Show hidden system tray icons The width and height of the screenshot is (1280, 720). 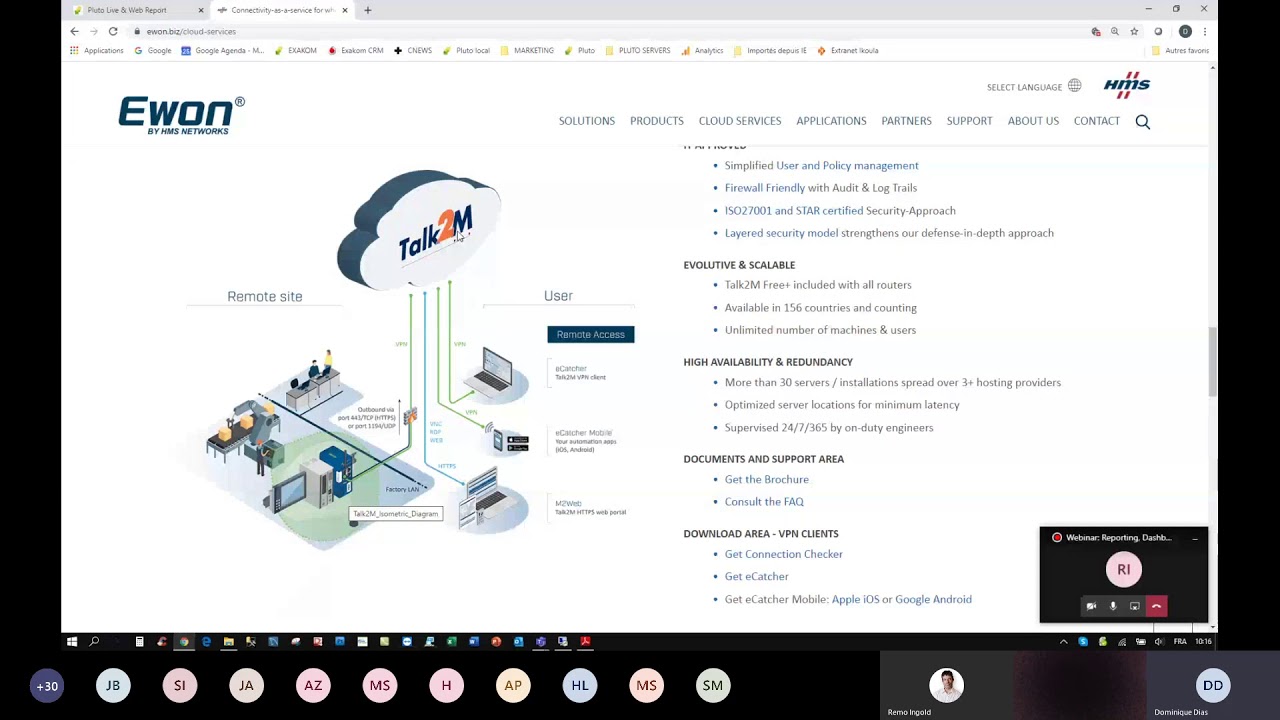click(1063, 642)
